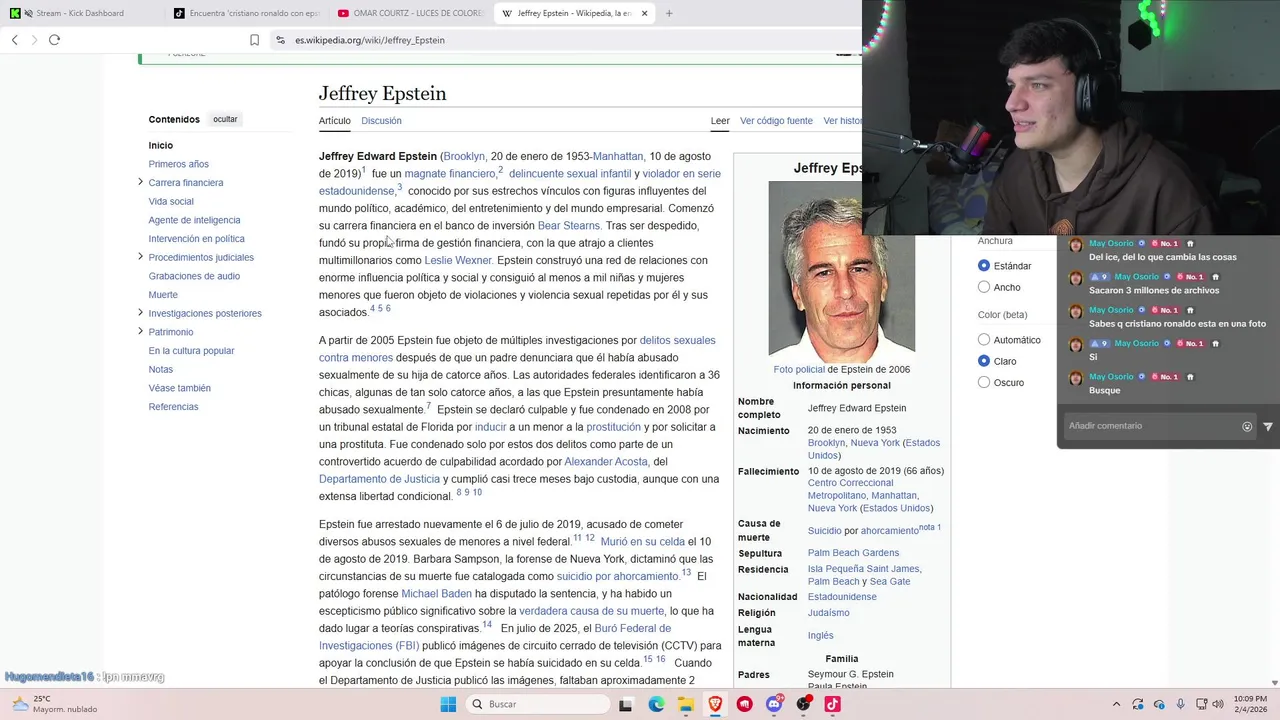Open the Palm Beach Gardens link
Image resolution: width=1280 pixels, height=720 pixels.
tap(853, 553)
